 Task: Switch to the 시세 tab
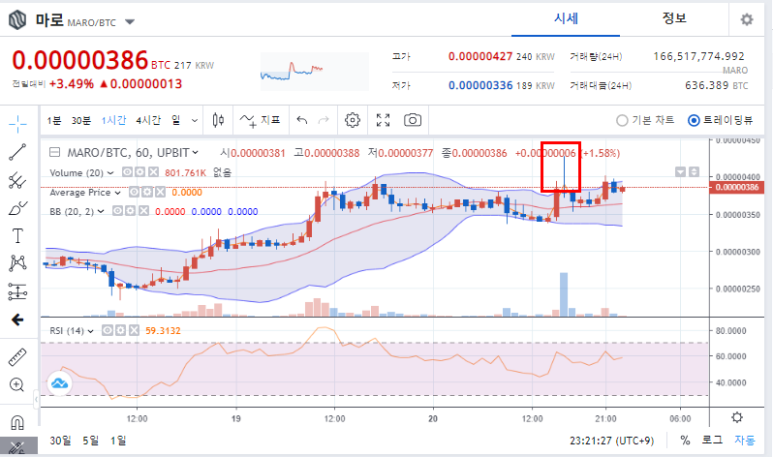(x=565, y=19)
